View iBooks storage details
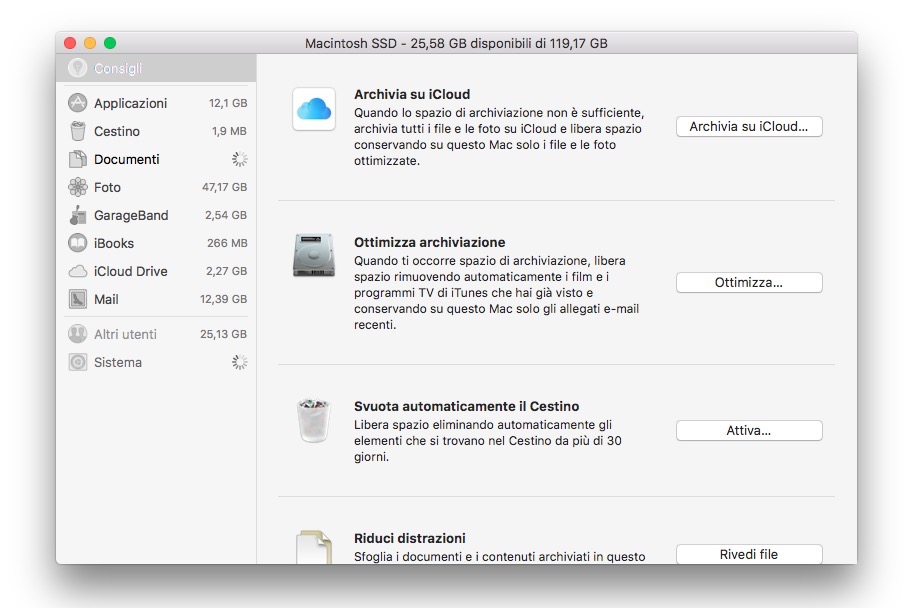Image resolution: width=913 pixels, height=608 pixels. pos(156,243)
